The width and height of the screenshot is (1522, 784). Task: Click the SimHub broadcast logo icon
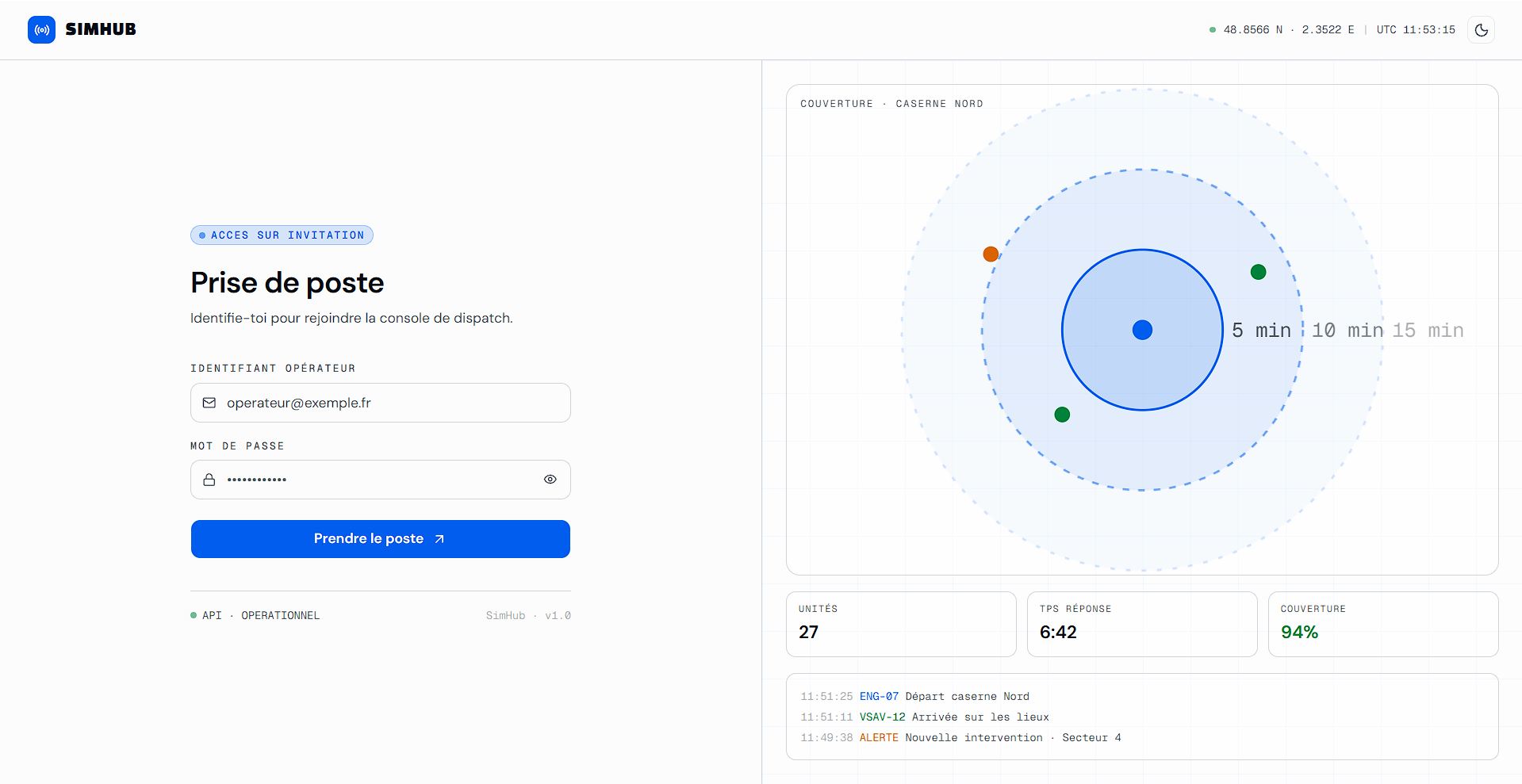click(41, 29)
